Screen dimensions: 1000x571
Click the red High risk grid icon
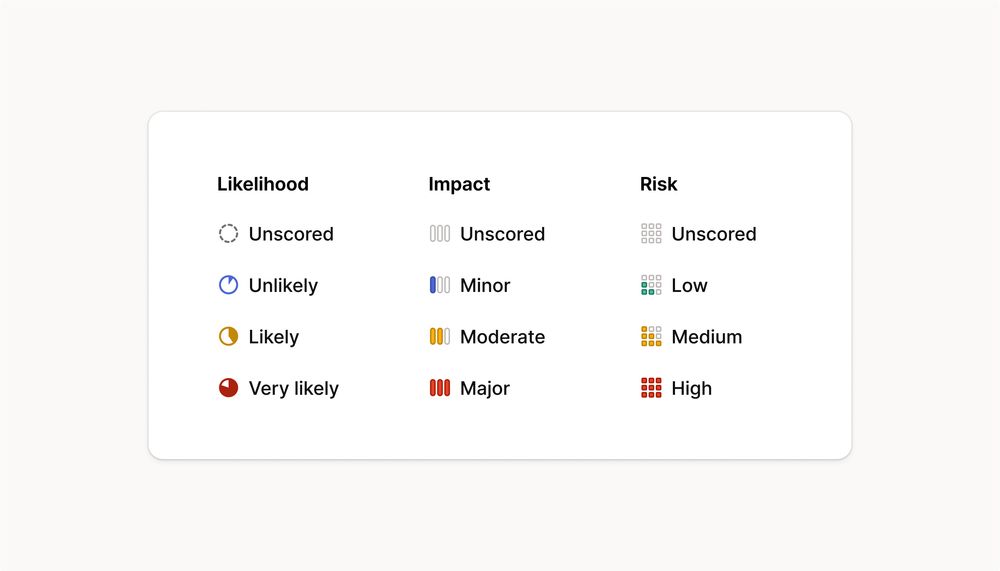coord(651,387)
